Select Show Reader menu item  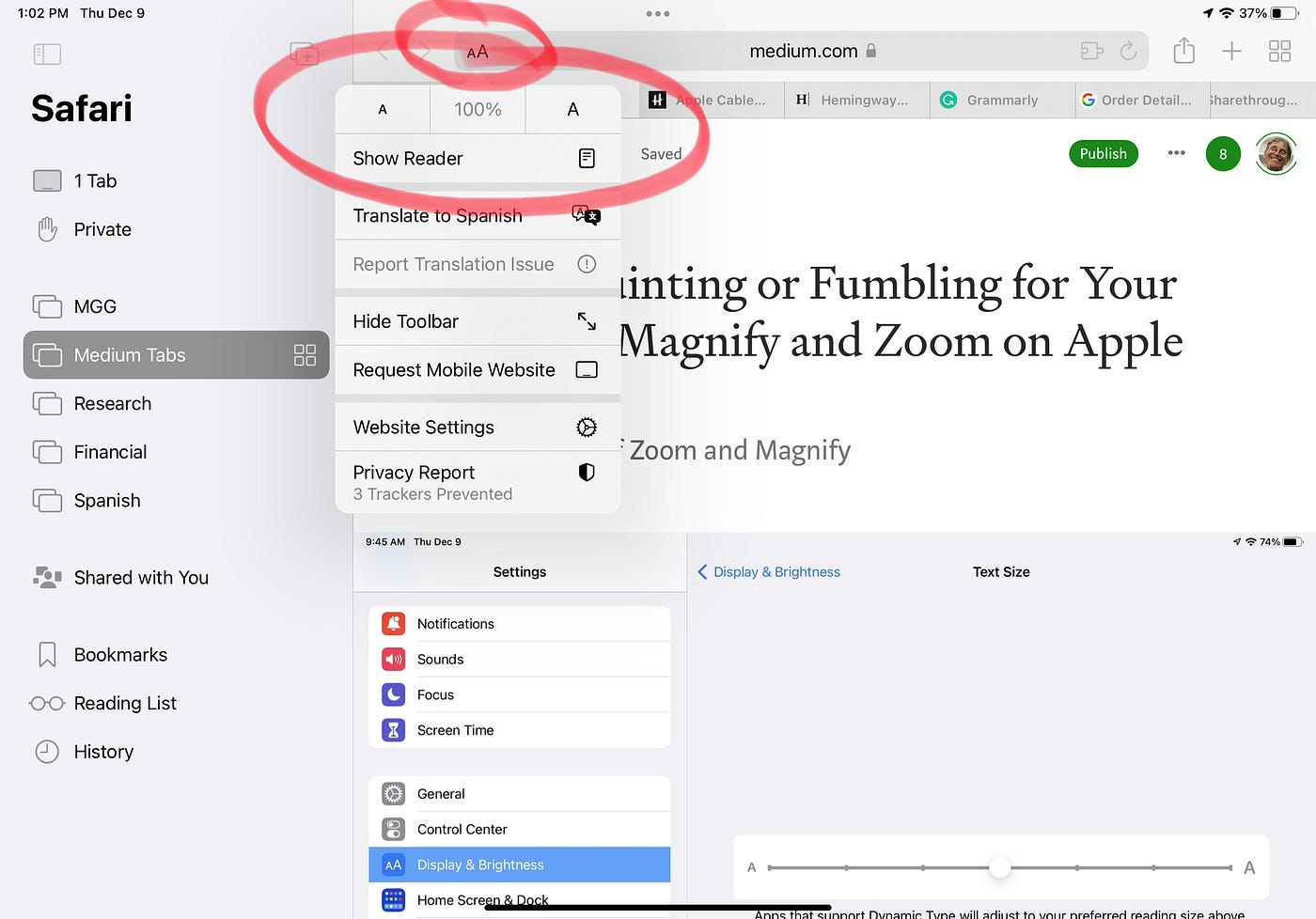[x=478, y=158]
